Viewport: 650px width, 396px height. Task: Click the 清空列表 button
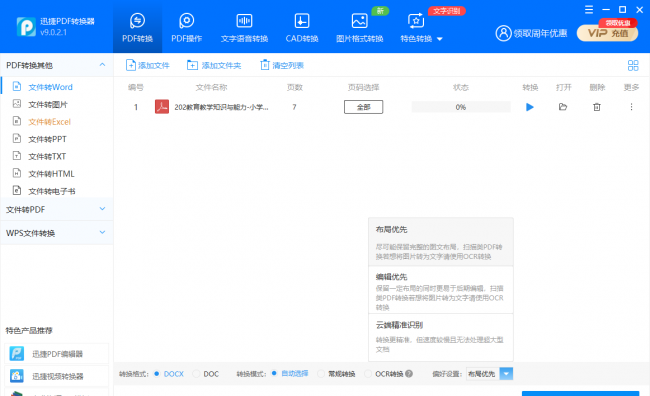pos(282,65)
